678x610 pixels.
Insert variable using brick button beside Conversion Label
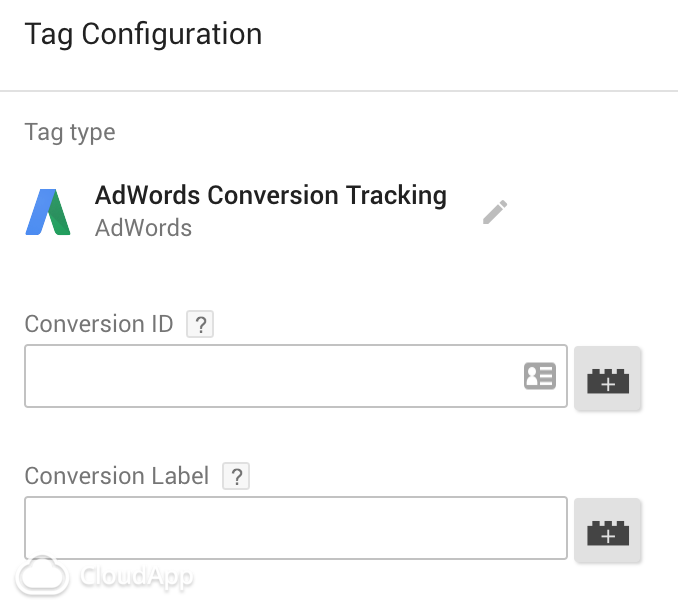pyautogui.click(x=608, y=530)
